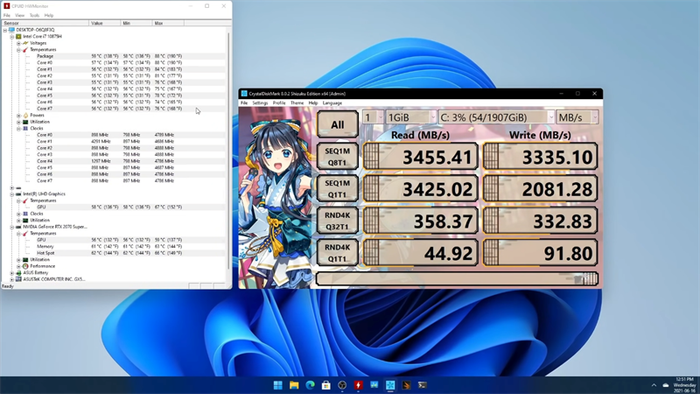Expand the Voltages tree node
Image resolution: width=700 pixels, height=394 pixels.
point(18,43)
